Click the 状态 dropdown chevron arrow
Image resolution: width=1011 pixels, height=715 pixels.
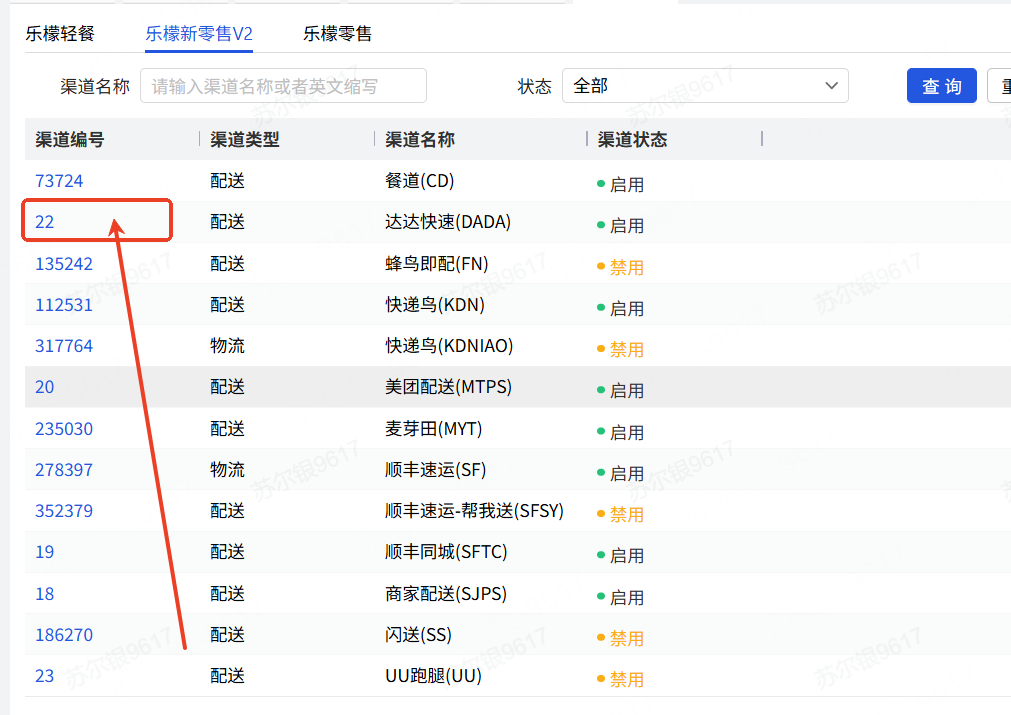point(831,86)
